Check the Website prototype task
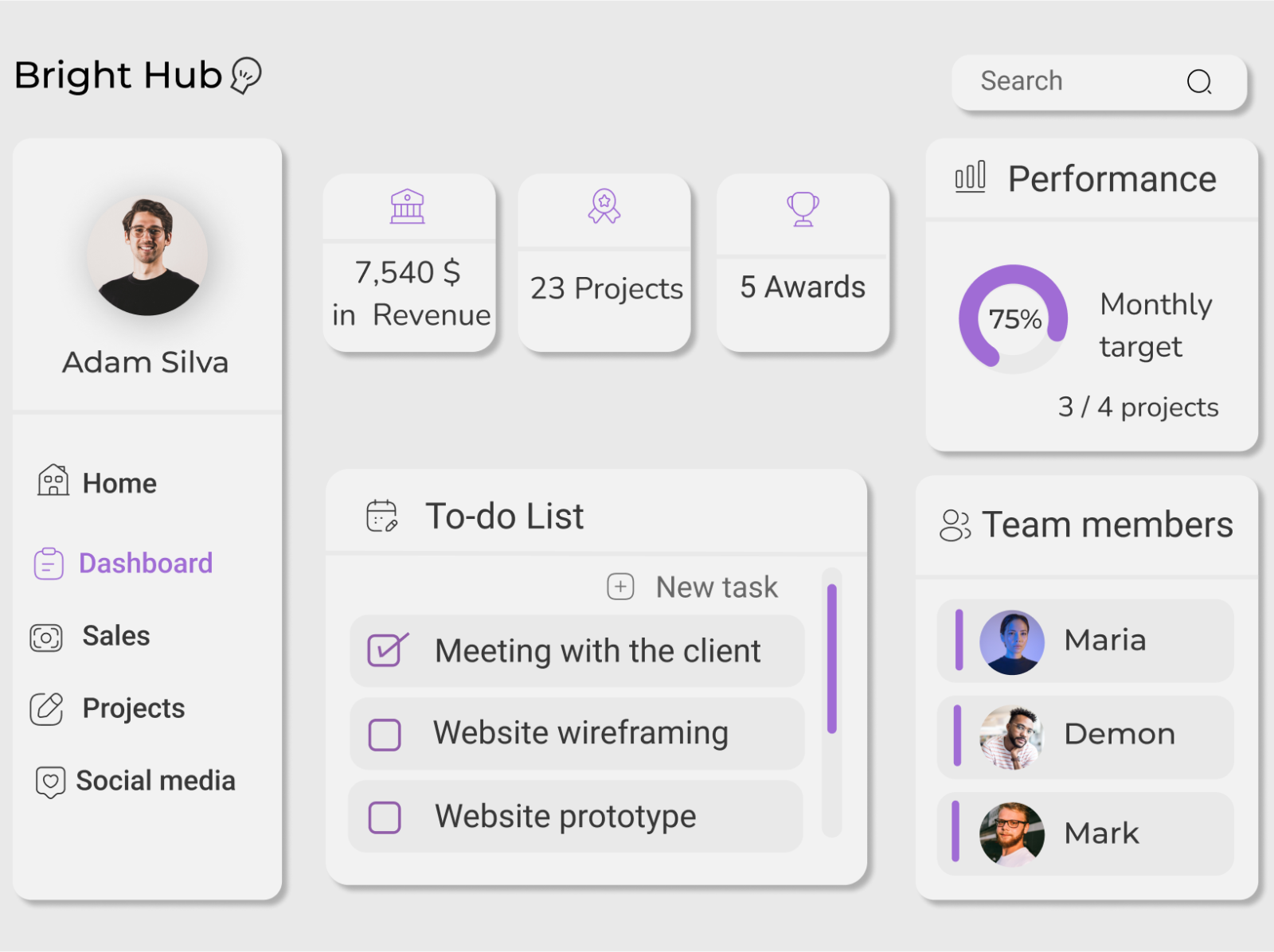The height and width of the screenshot is (952, 1274). pos(384,816)
